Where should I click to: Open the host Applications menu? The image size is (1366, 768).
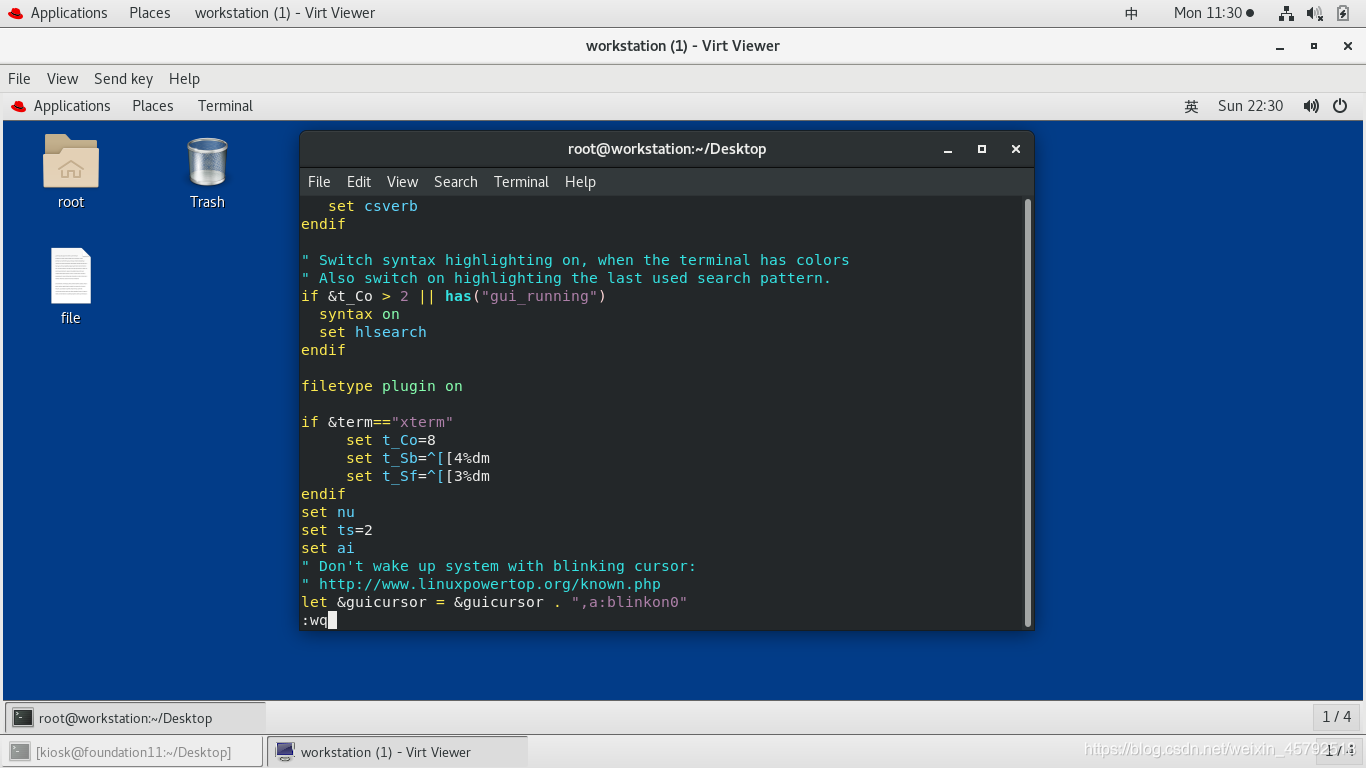[69, 13]
